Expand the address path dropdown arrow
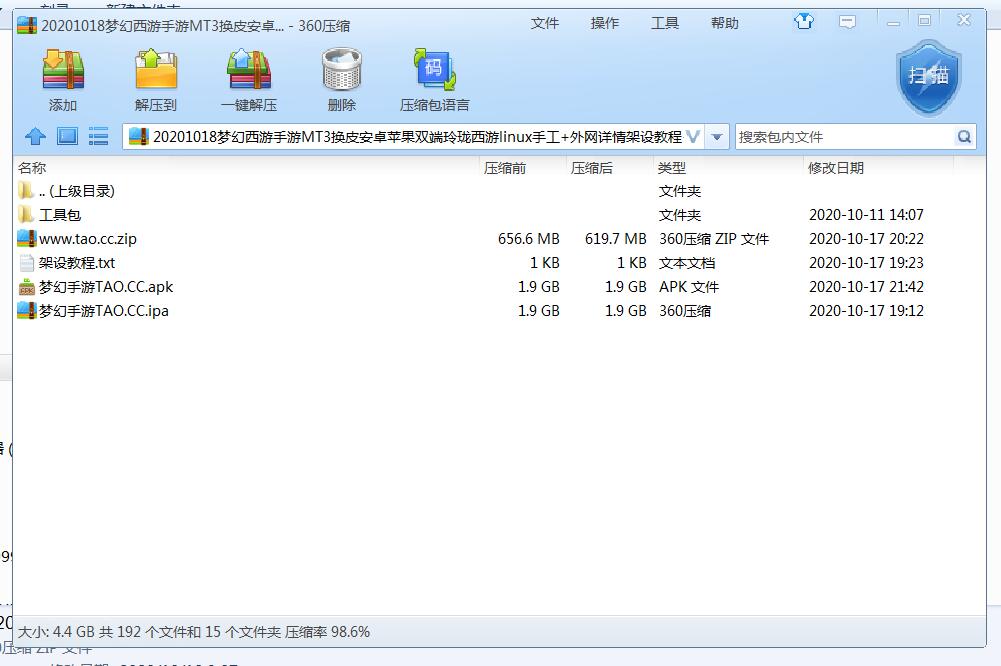Screen dimensions: 1001x666 [x=716, y=137]
